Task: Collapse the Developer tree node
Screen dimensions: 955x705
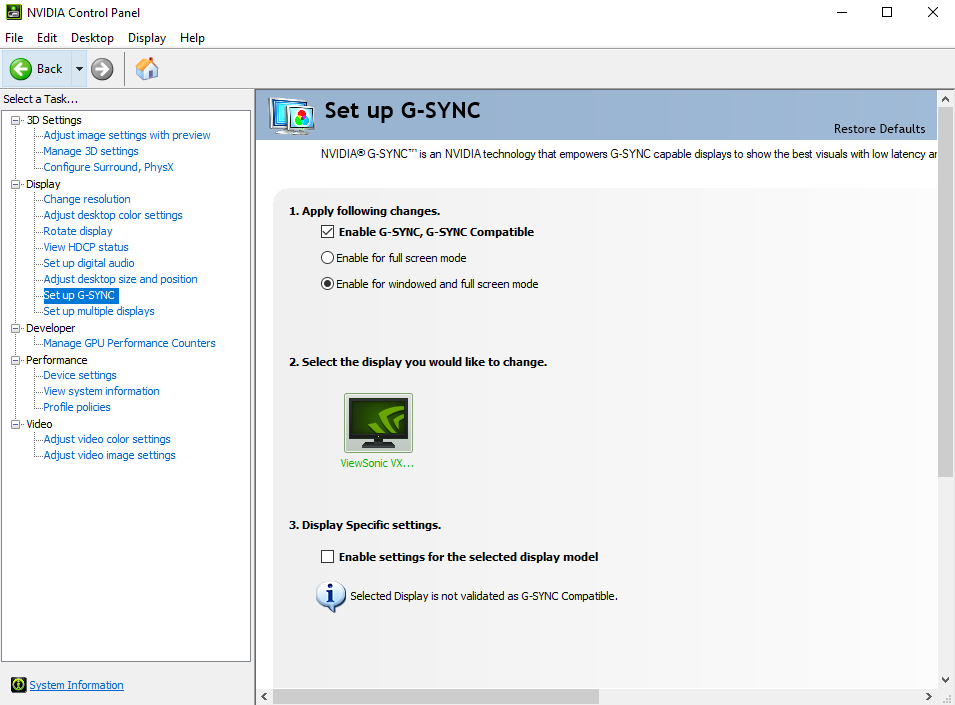Action: point(16,328)
